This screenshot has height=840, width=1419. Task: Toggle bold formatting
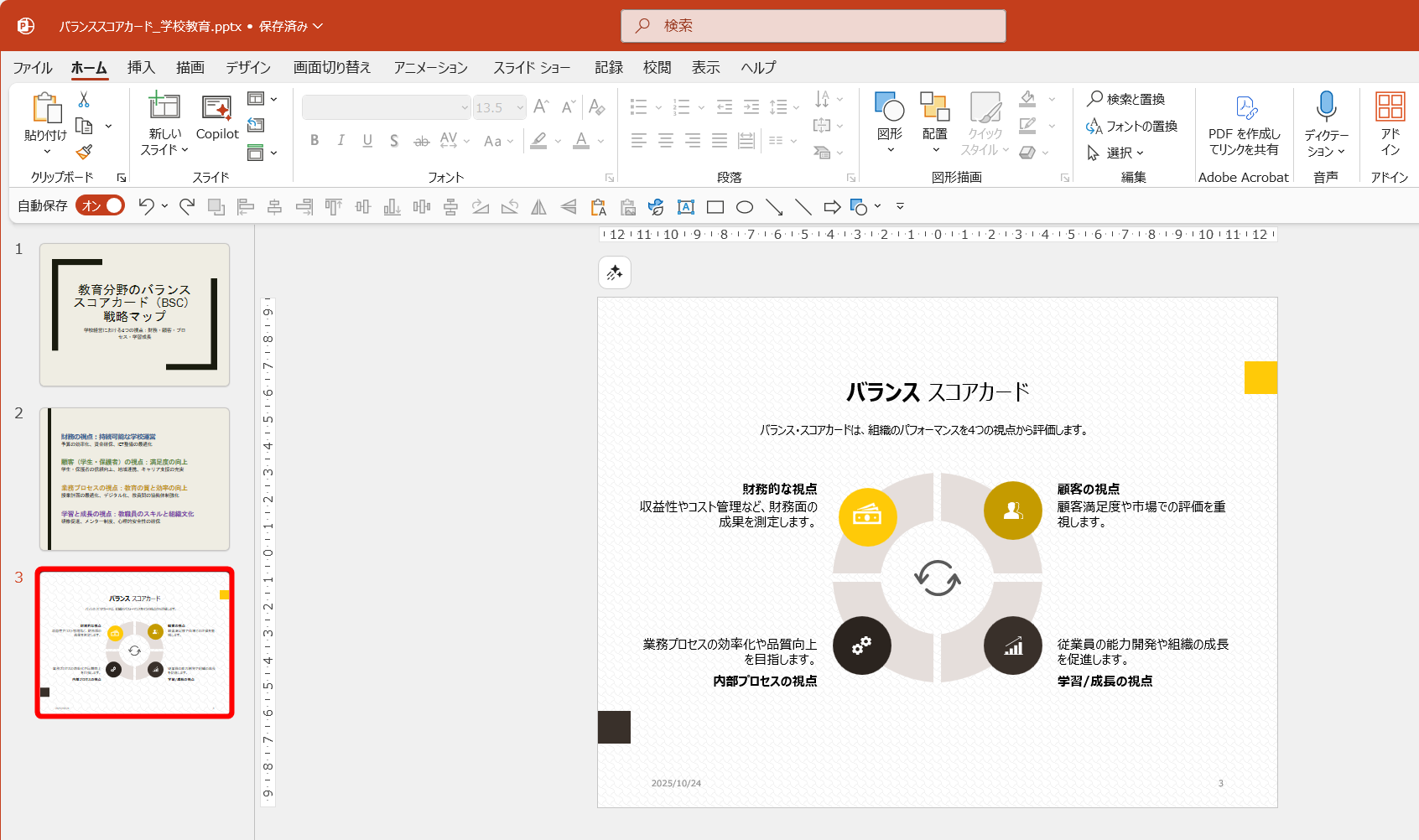tap(314, 141)
